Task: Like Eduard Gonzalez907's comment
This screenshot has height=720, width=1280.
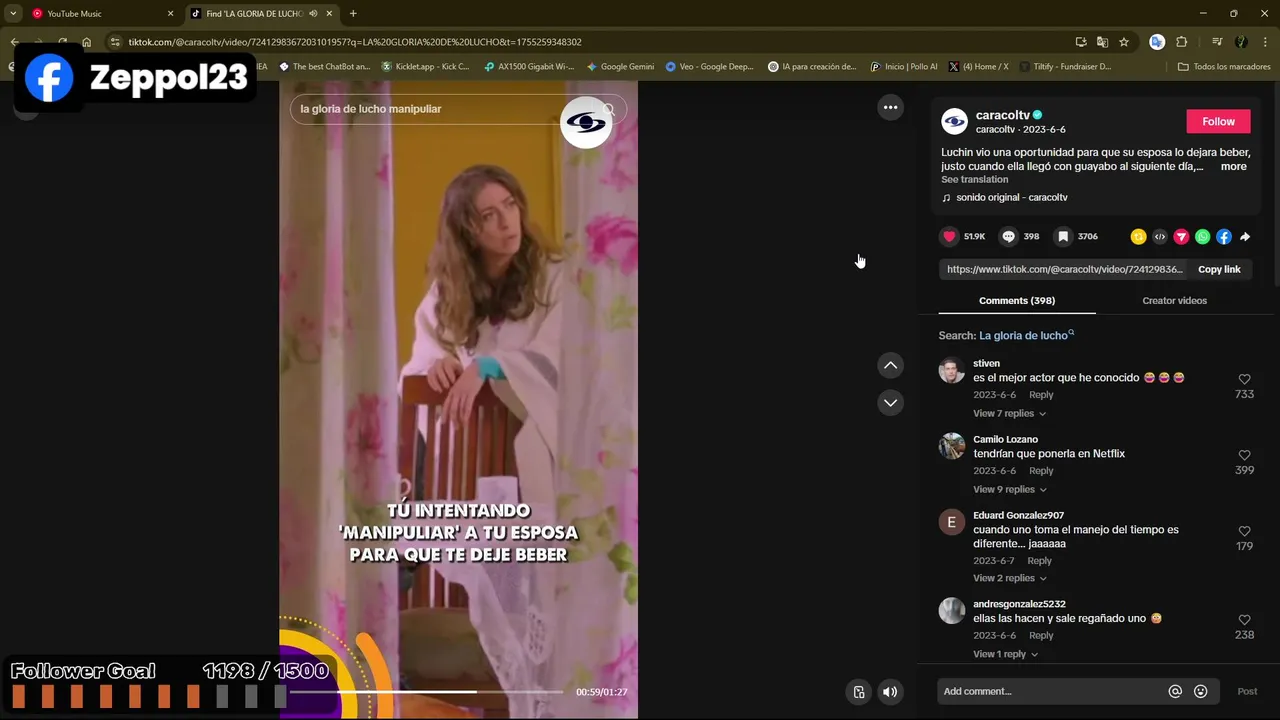Action: point(1244,531)
